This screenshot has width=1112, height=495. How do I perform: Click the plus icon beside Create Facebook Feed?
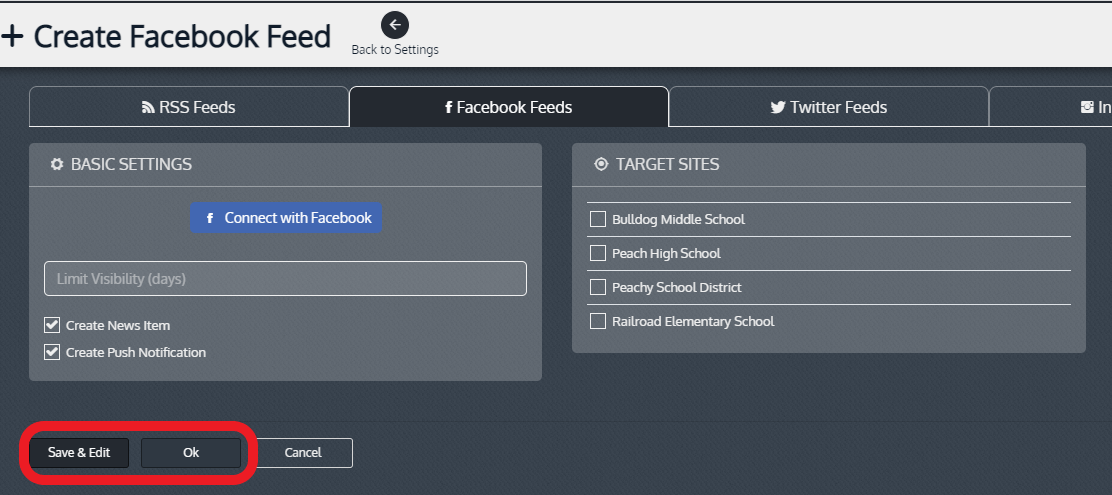(12, 36)
